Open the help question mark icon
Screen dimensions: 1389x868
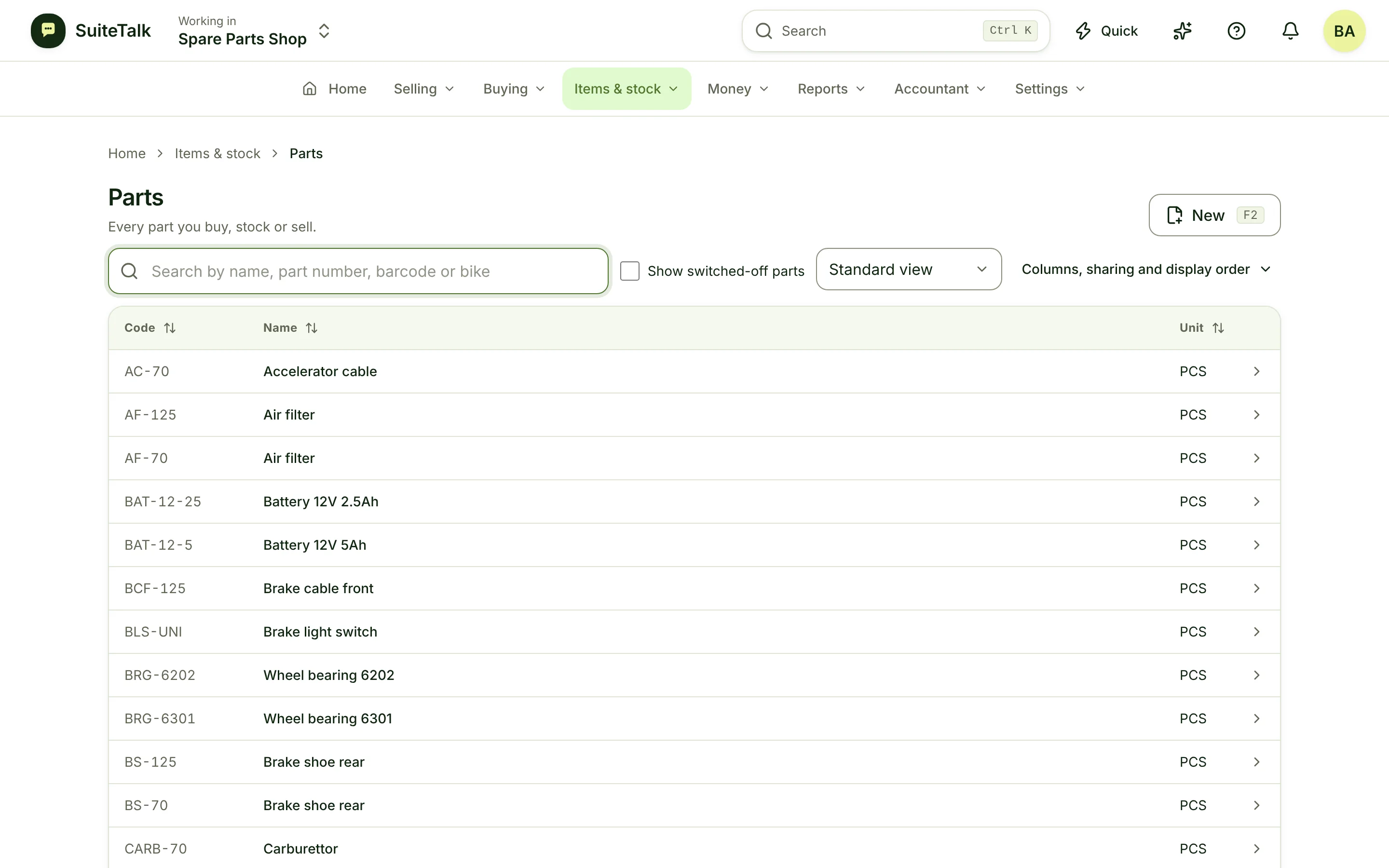click(x=1236, y=30)
